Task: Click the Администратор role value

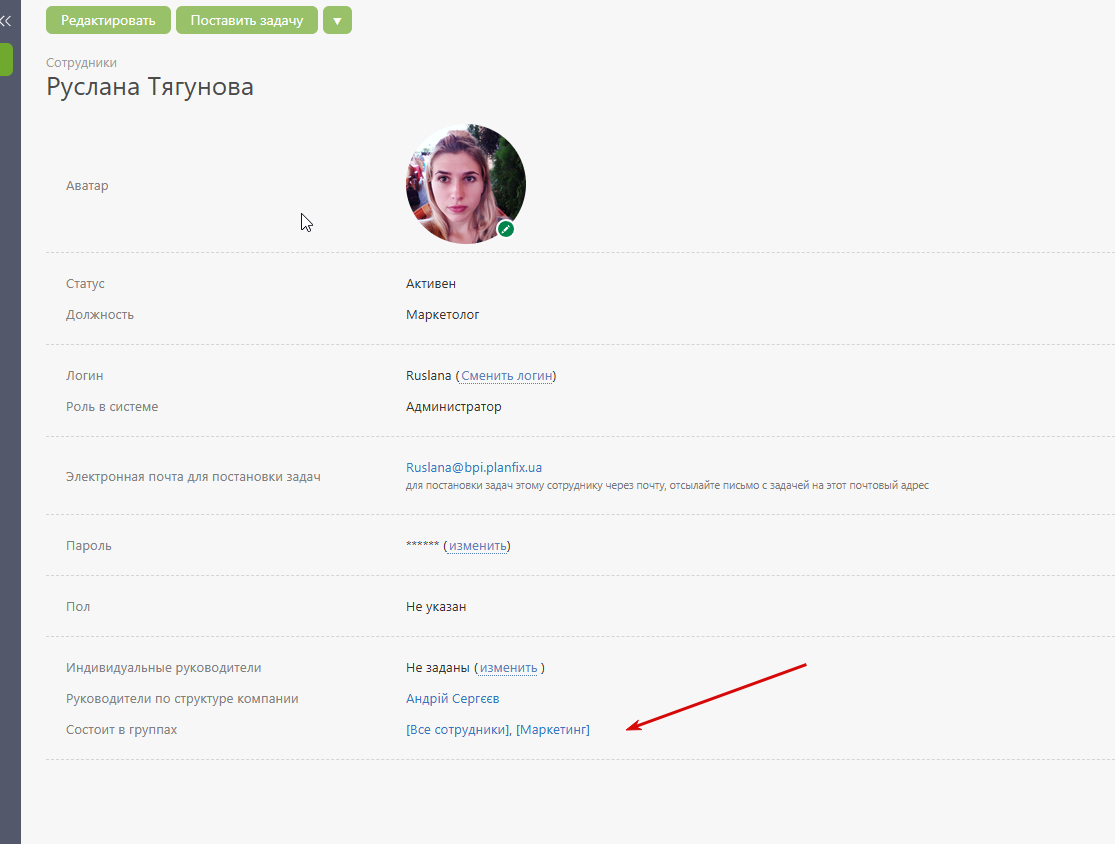Action: click(x=454, y=407)
